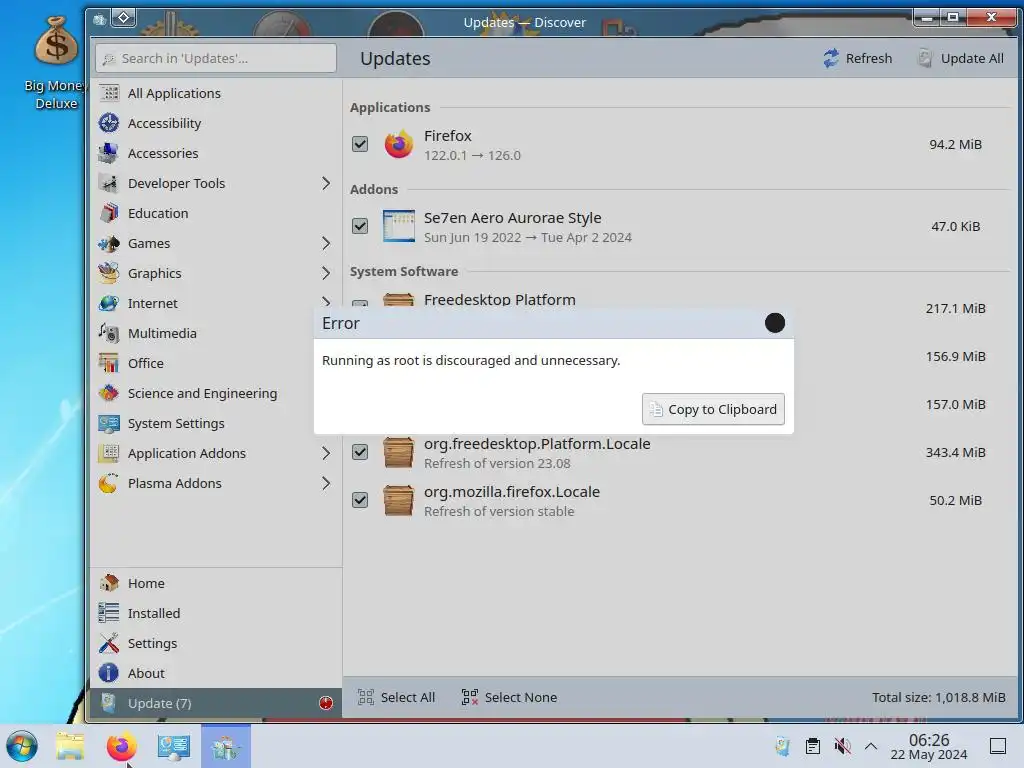The height and width of the screenshot is (768, 1024).
Task: Click the Education category icon
Action: (108, 213)
